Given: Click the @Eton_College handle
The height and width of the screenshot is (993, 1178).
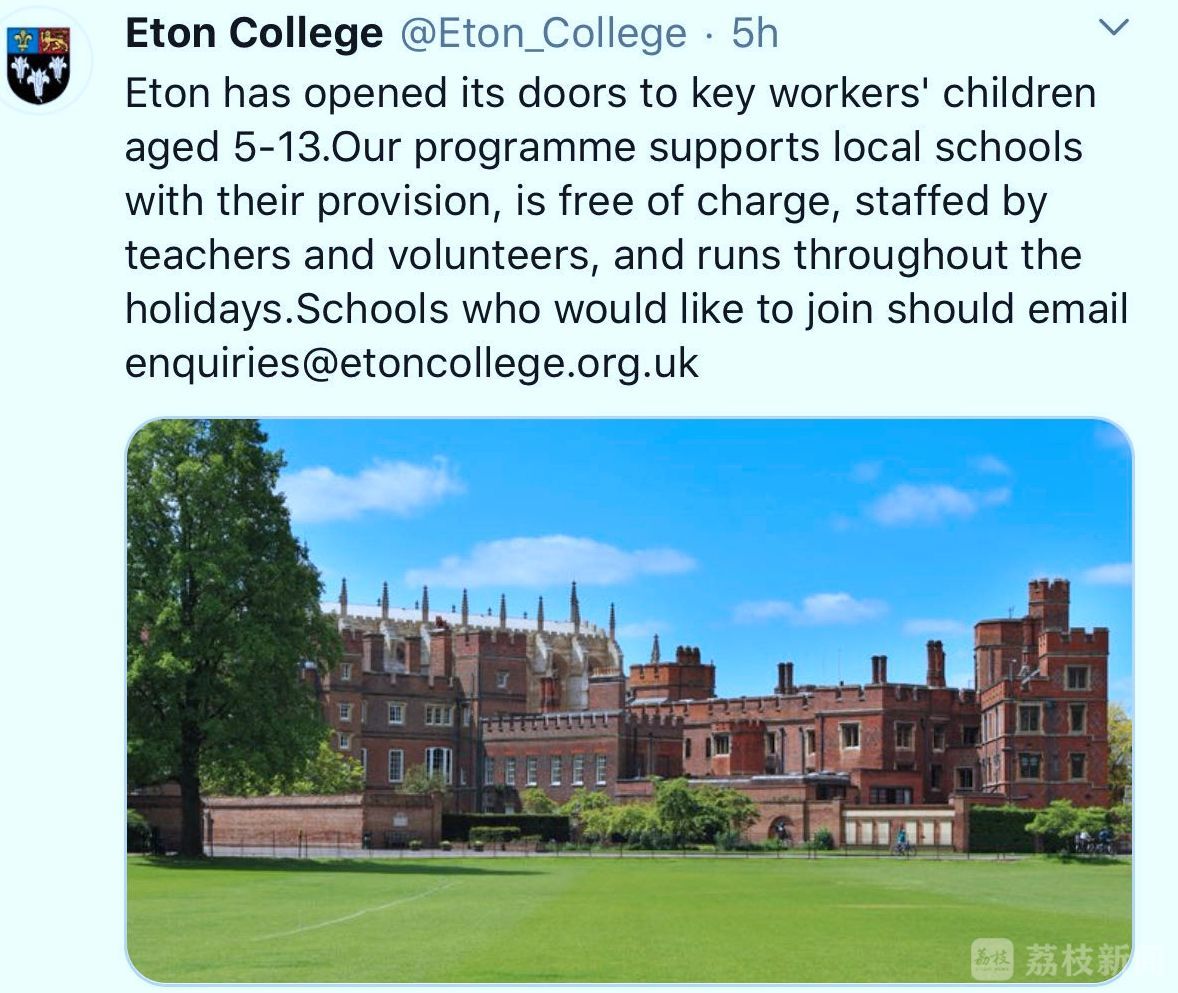Looking at the screenshot, I should coord(543,34).
